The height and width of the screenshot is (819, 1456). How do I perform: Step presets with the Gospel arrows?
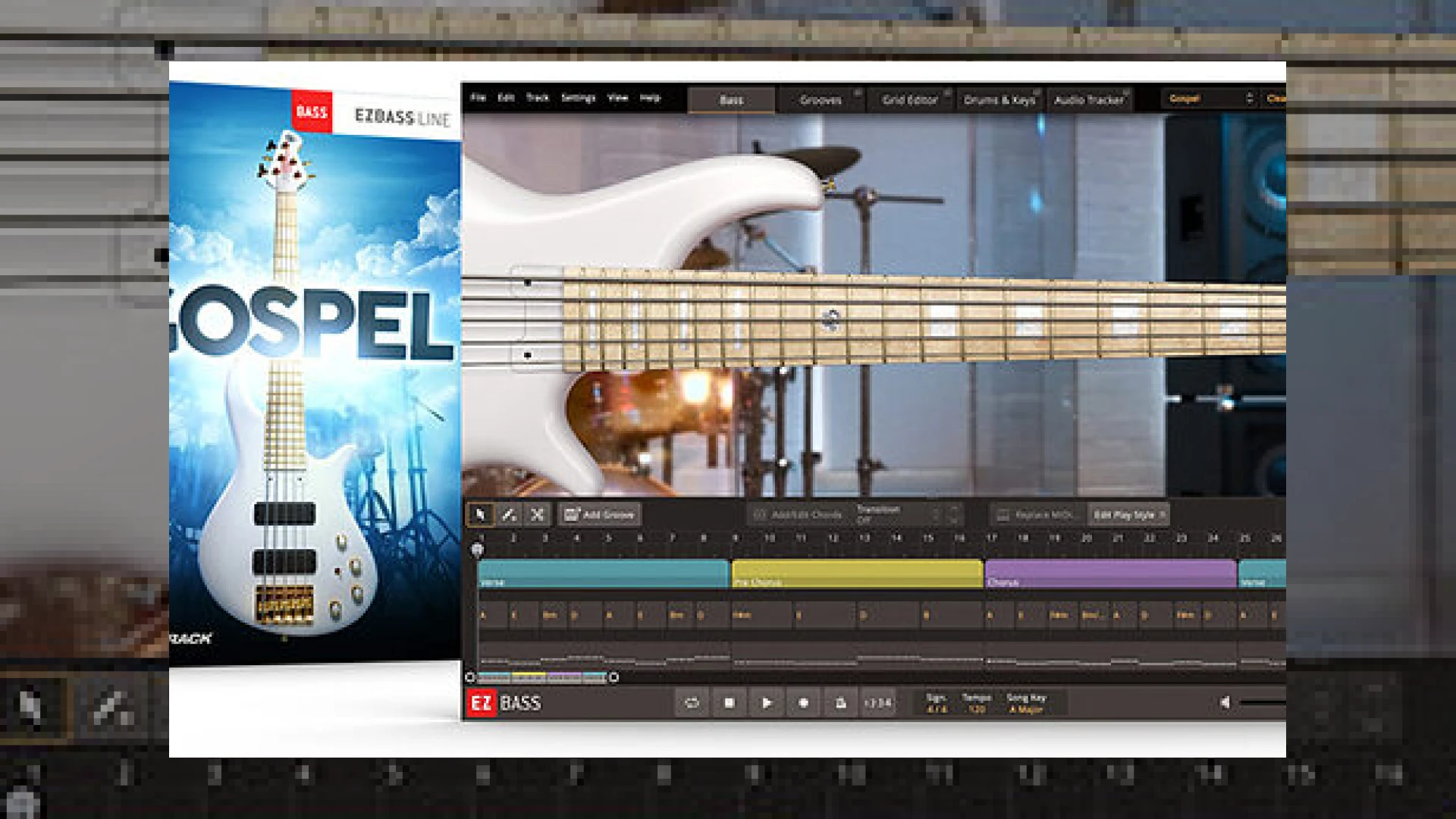1250,99
